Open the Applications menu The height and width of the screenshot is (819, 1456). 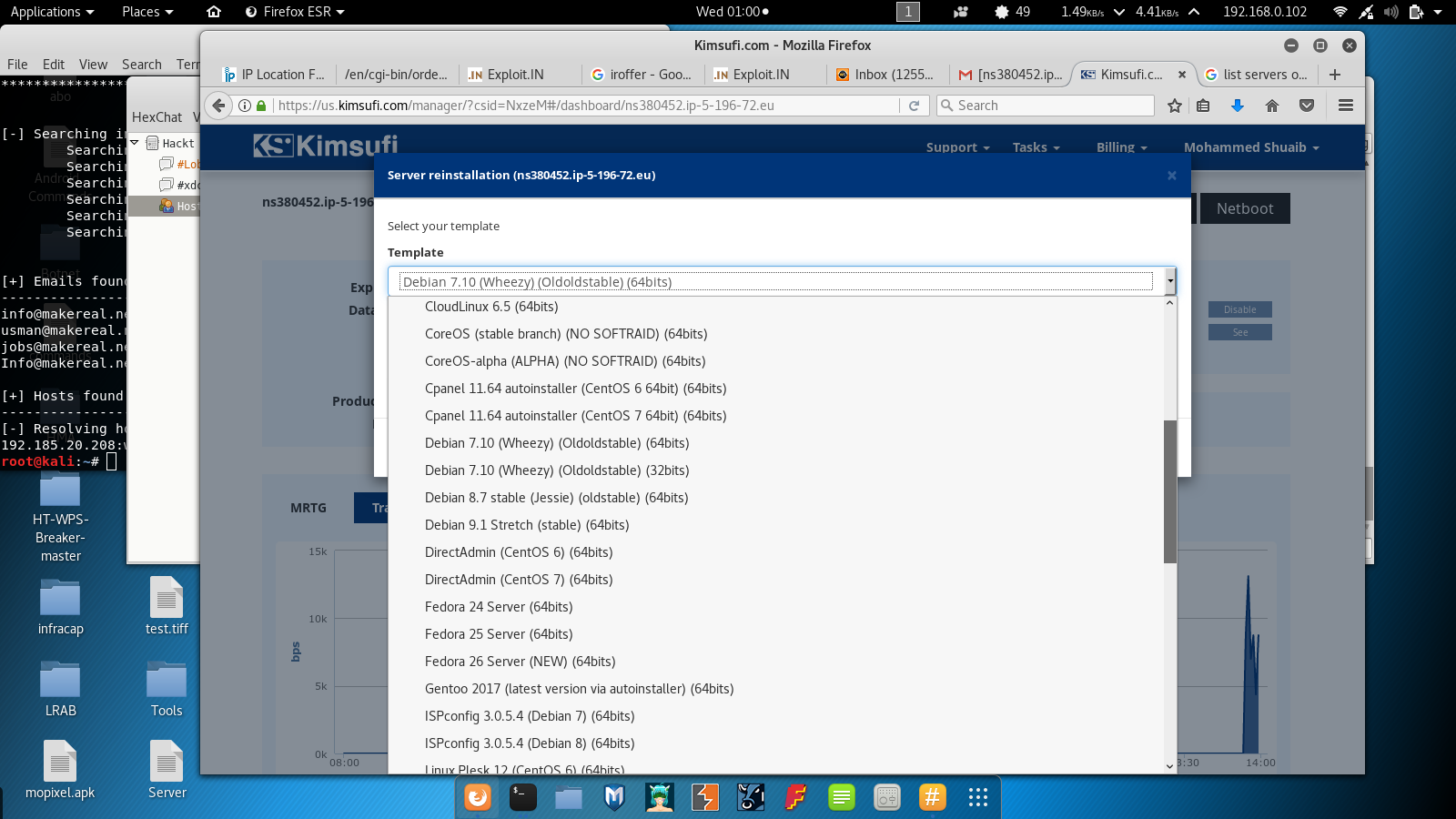(52, 12)
